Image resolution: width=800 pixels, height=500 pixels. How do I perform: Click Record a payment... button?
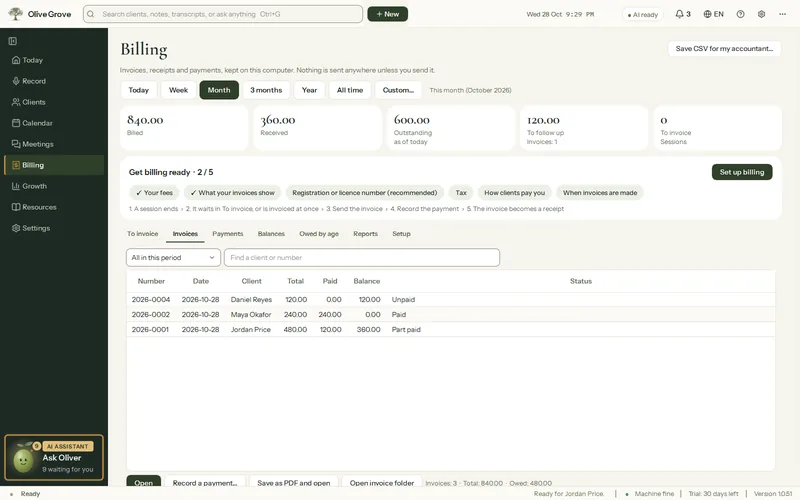pos(205,482)
